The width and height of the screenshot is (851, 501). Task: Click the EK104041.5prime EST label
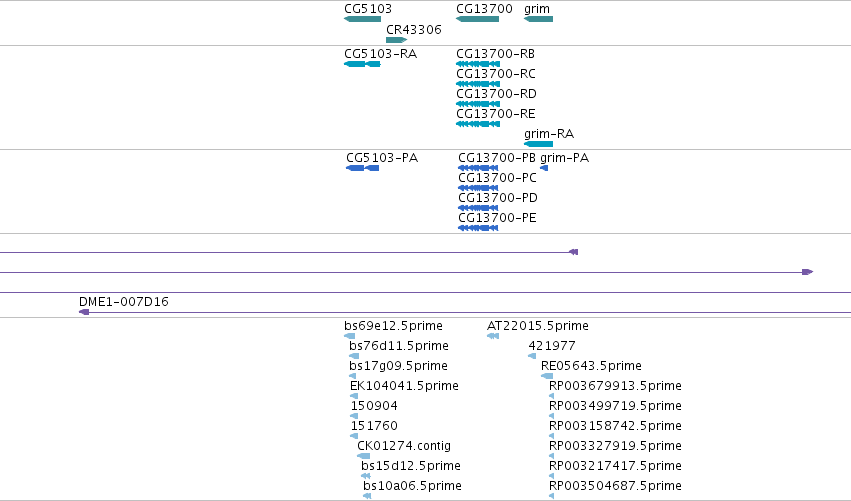(404, 386)
